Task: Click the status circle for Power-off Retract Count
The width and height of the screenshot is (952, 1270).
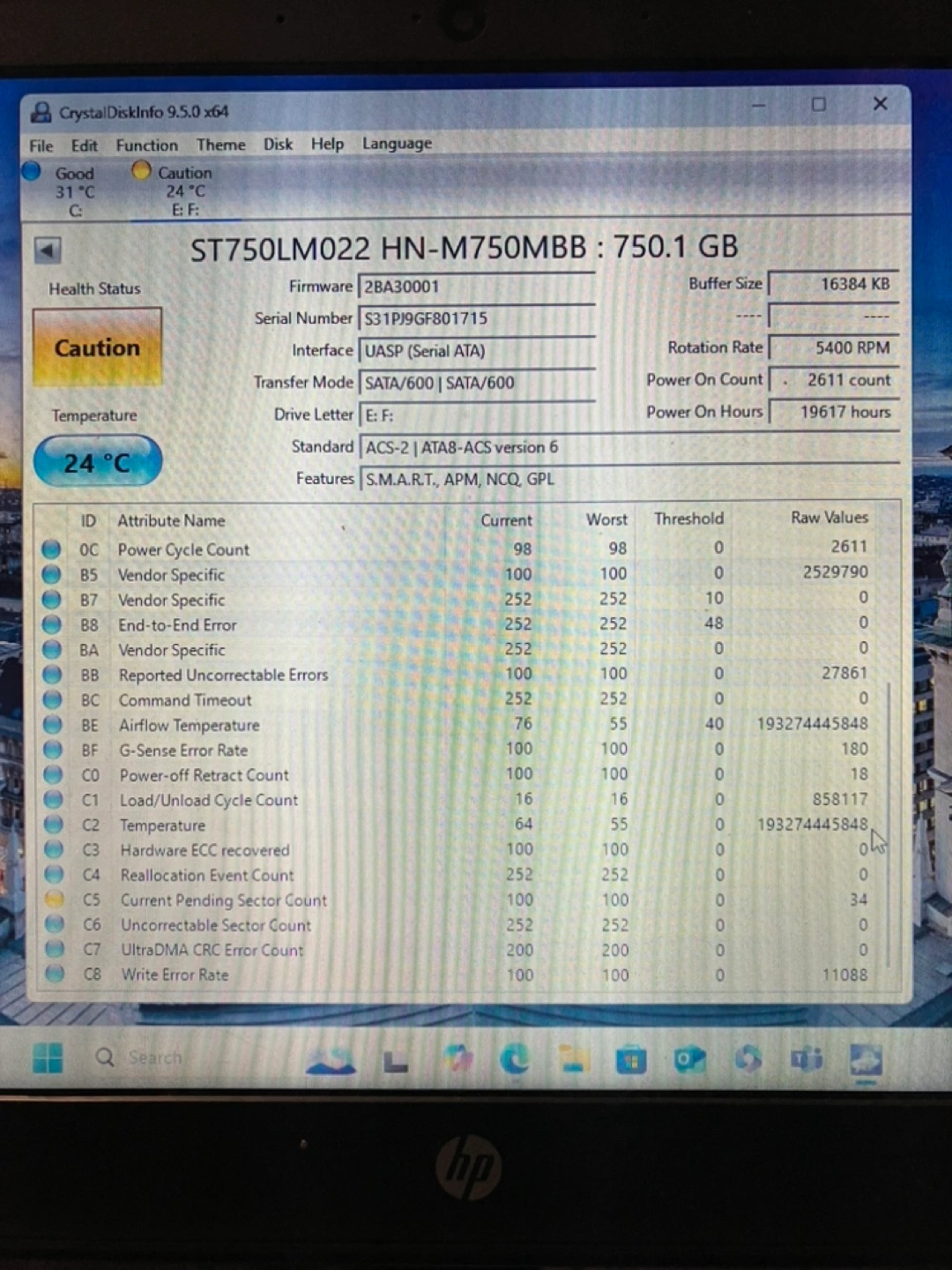Action: point(54,775)
